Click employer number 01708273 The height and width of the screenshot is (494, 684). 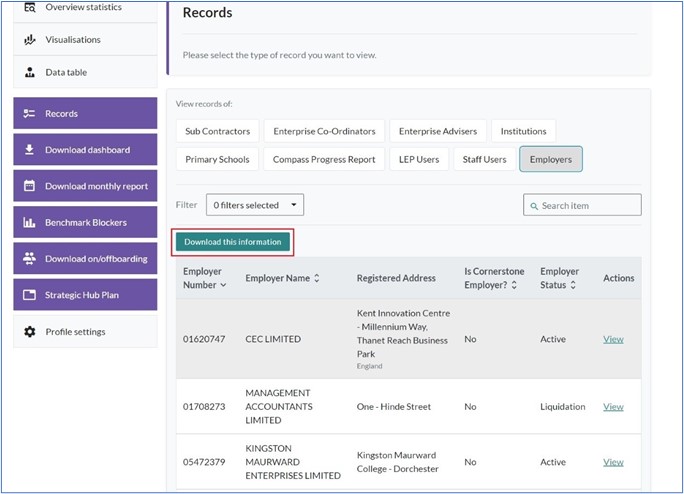tap(204, 407)
